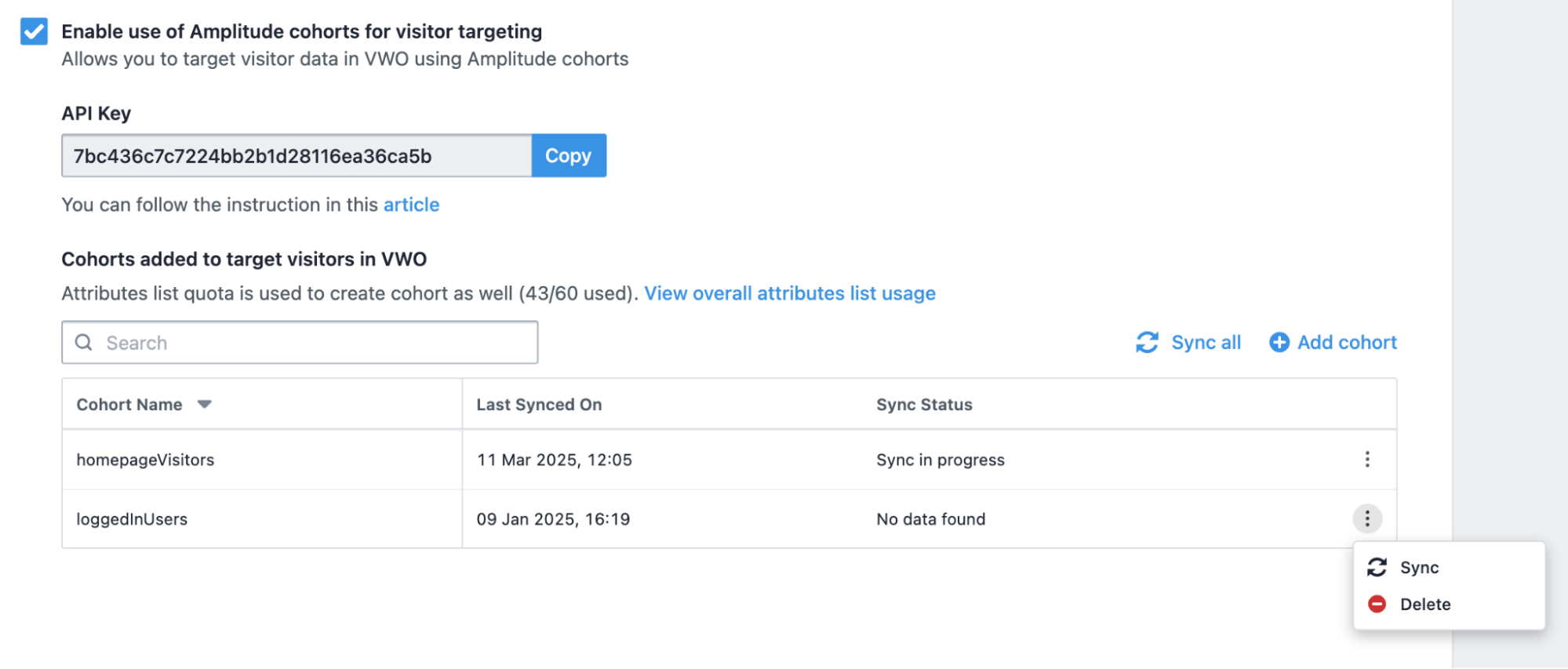Click Sync all cohorts
This screenshot has width=1568, height=669.
[1188, 343]
